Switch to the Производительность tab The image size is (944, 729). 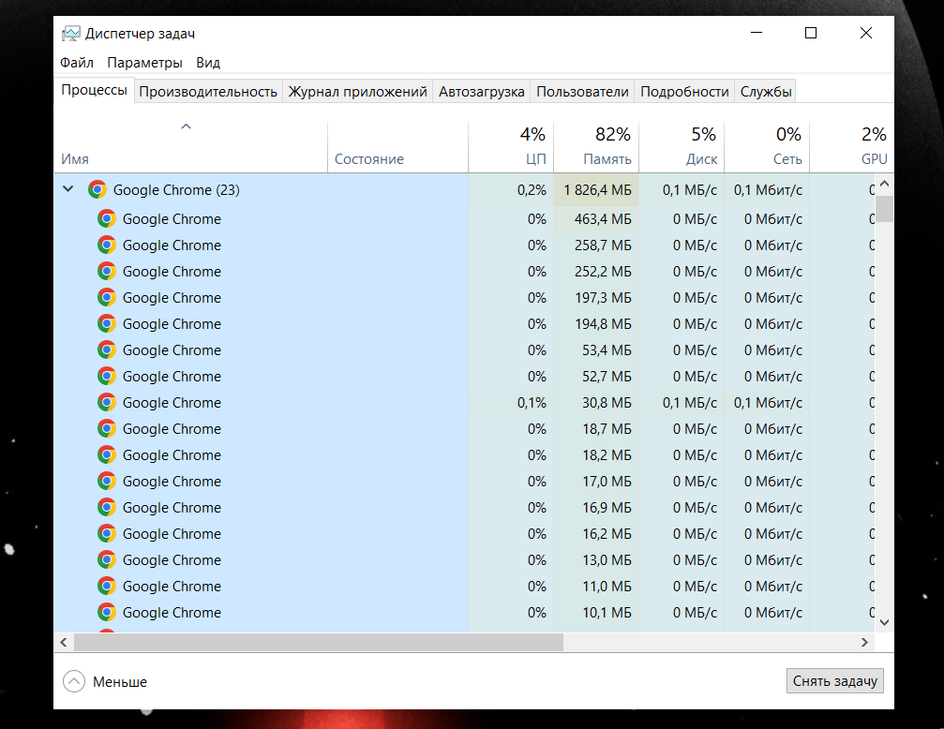208,92
